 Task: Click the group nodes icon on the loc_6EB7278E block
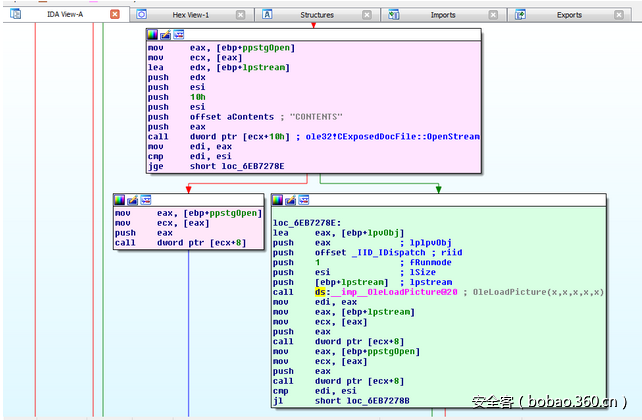pos(303,201)
